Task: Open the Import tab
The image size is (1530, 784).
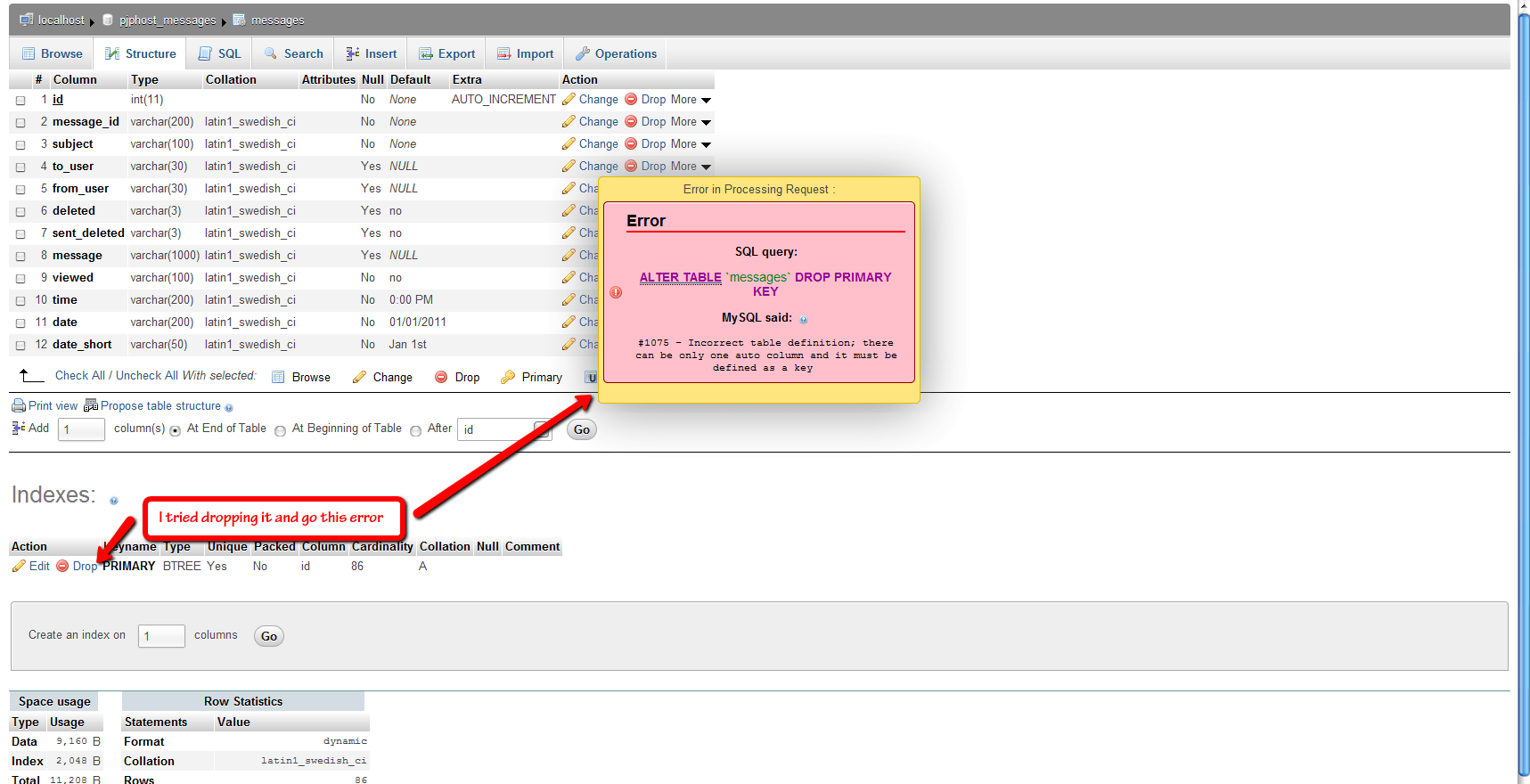Action: pos(526,53)
